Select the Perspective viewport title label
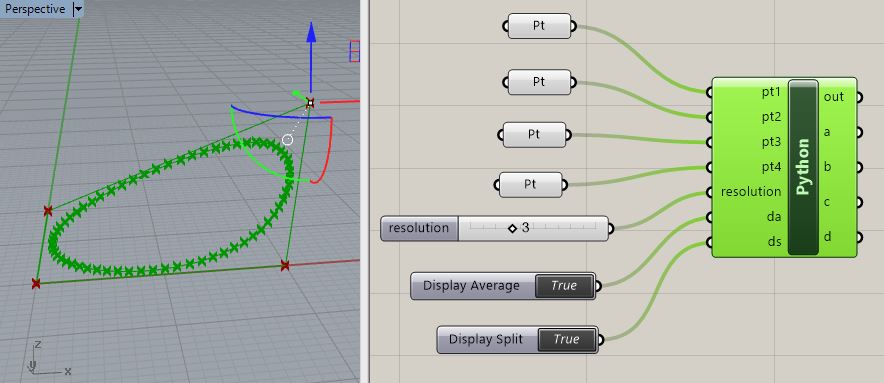The image size is (884, 383). [x=35, y=9]
